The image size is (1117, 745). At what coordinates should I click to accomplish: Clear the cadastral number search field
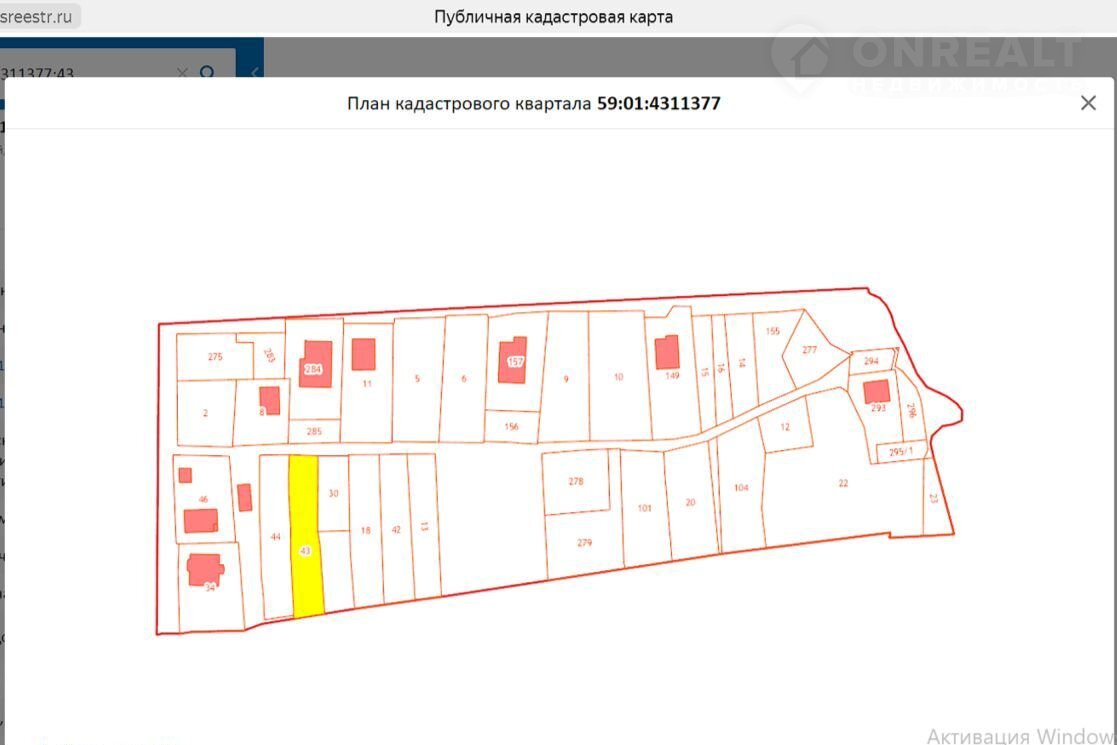click(182, 73)
